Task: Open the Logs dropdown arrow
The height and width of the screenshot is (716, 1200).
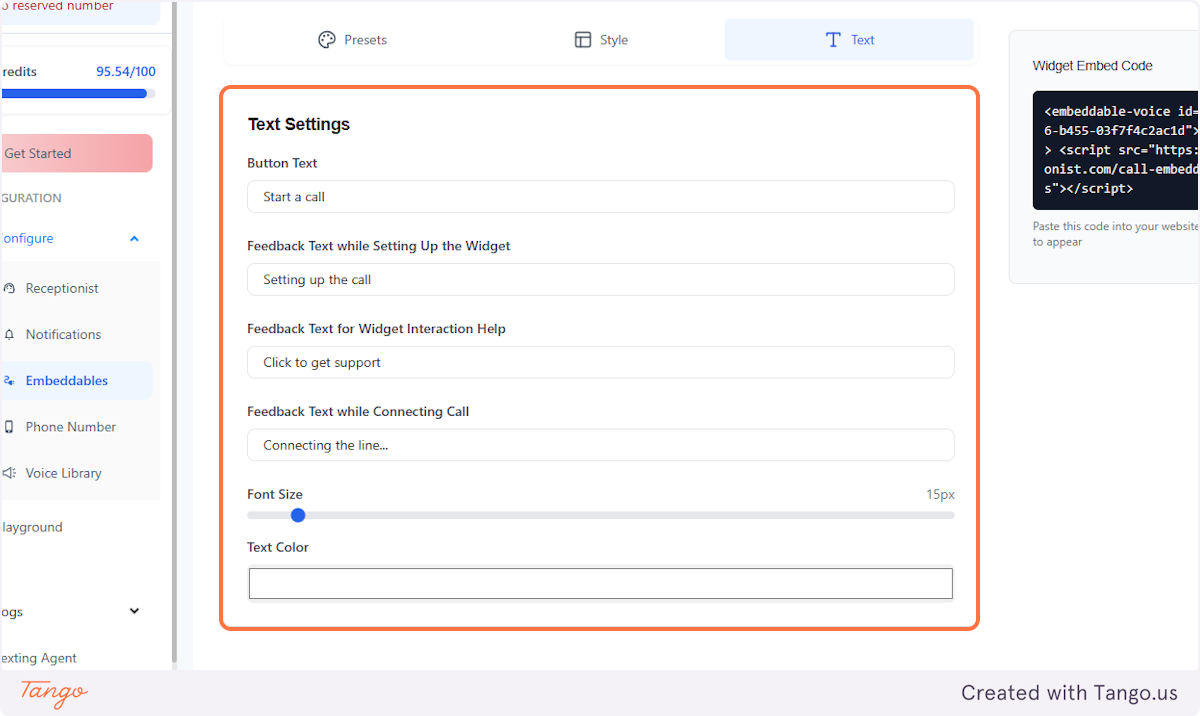Action: (x=134, y=611)
